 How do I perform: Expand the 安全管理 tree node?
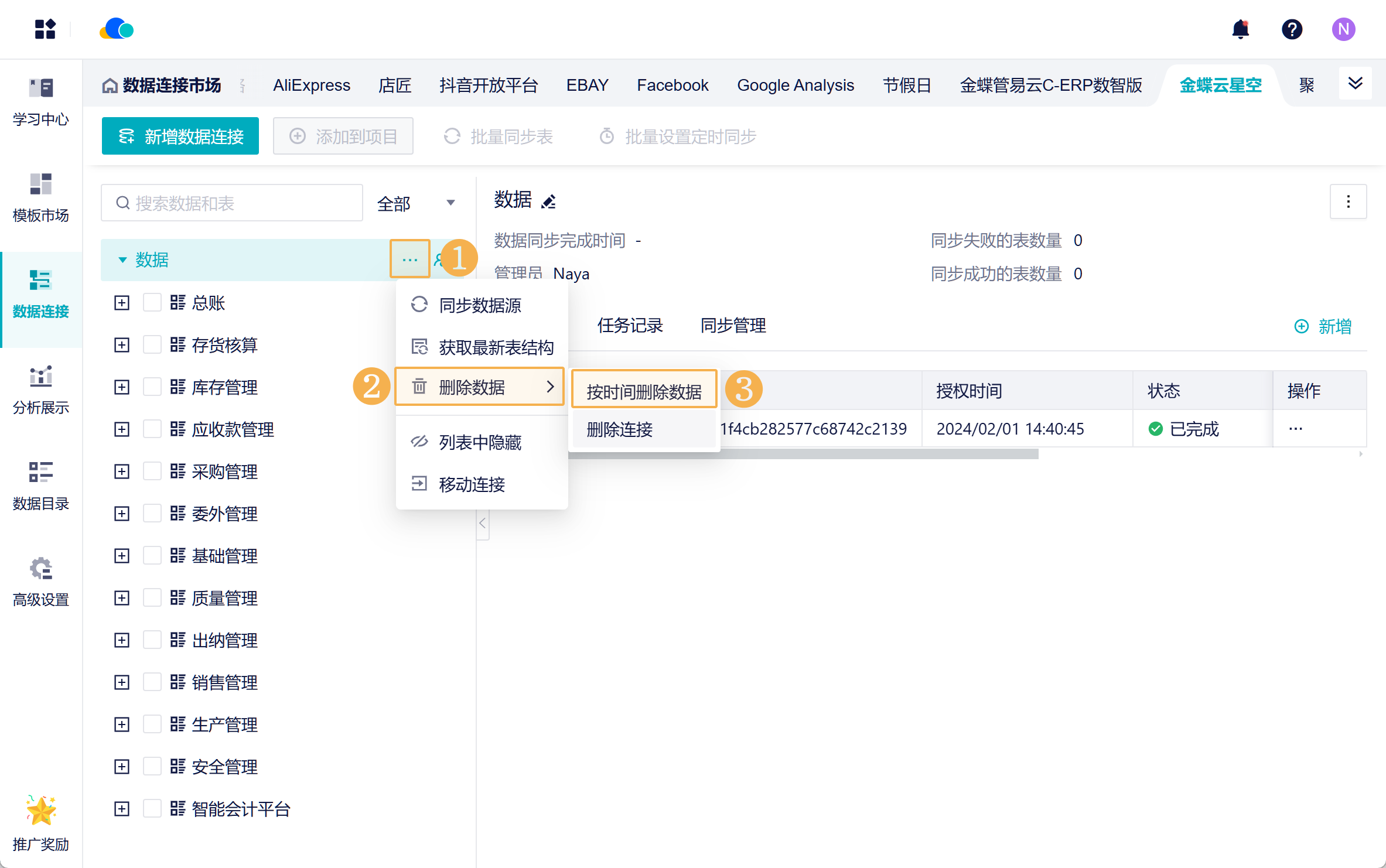122,767
